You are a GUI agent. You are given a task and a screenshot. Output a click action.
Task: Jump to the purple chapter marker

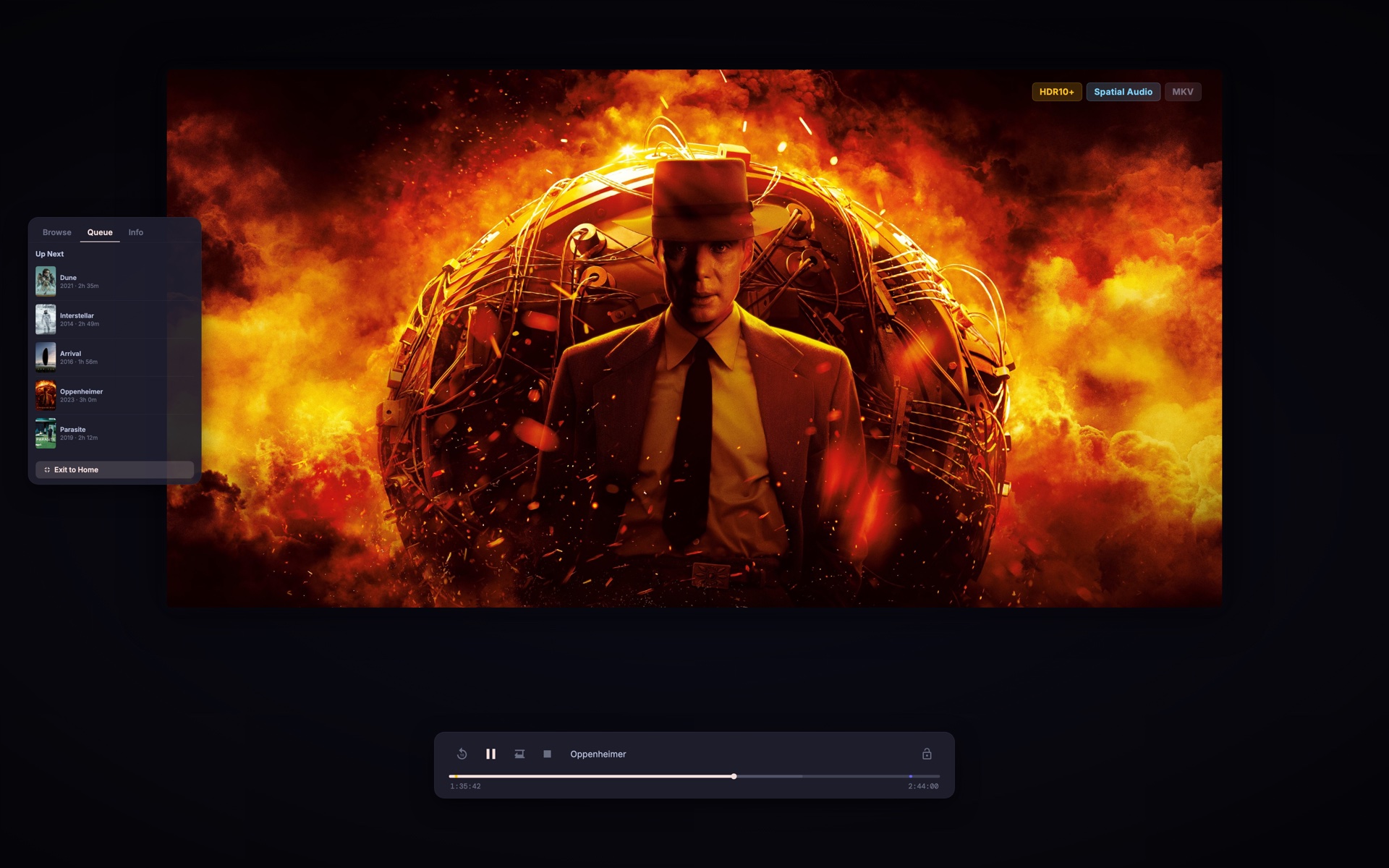tap(910, 776)
